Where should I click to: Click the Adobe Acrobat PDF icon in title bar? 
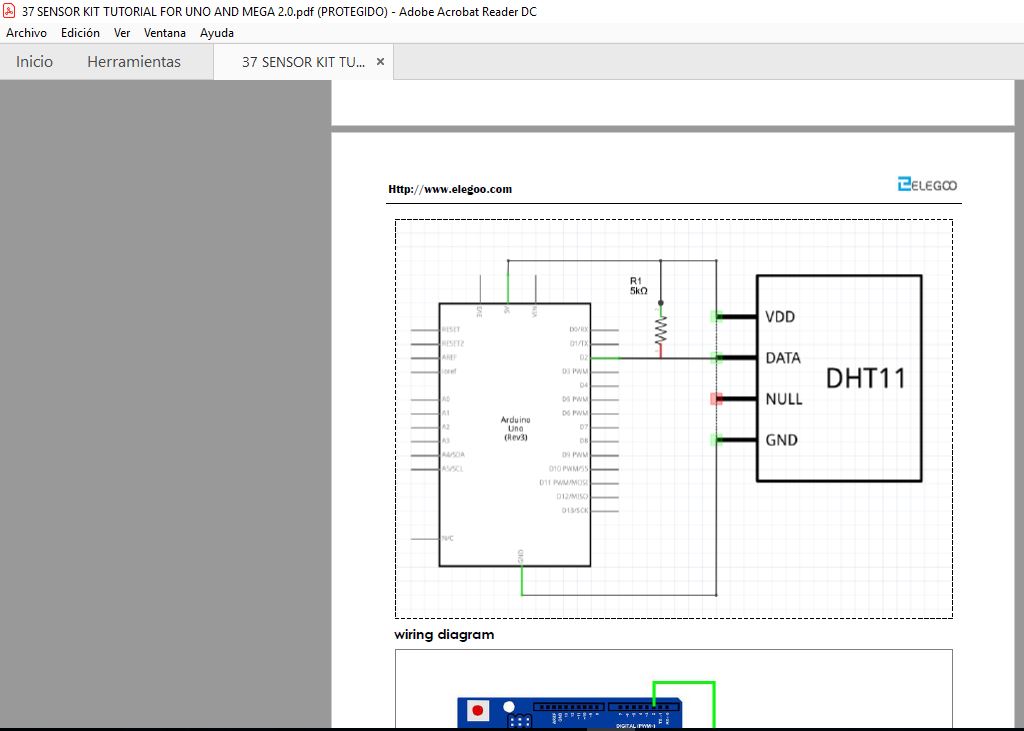click(9, 11)
